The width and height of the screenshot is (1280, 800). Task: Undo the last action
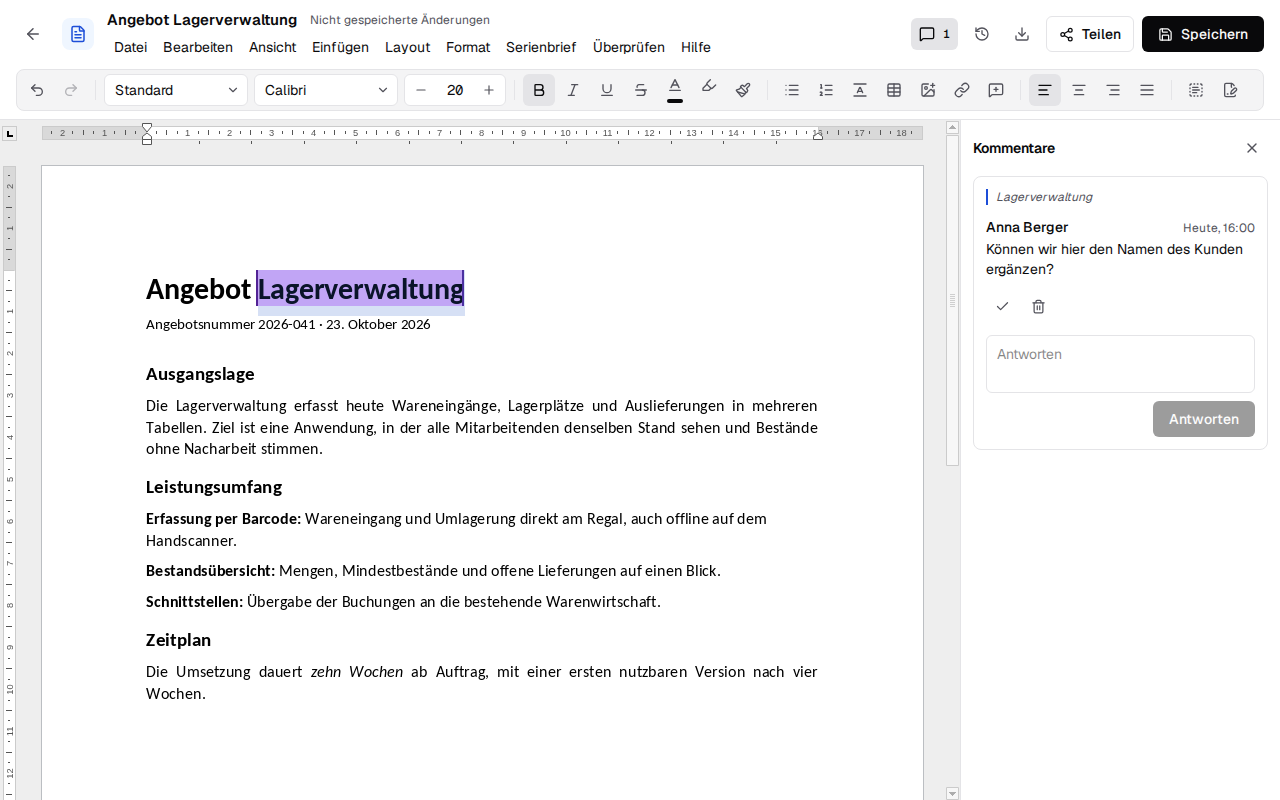(37, 90)
